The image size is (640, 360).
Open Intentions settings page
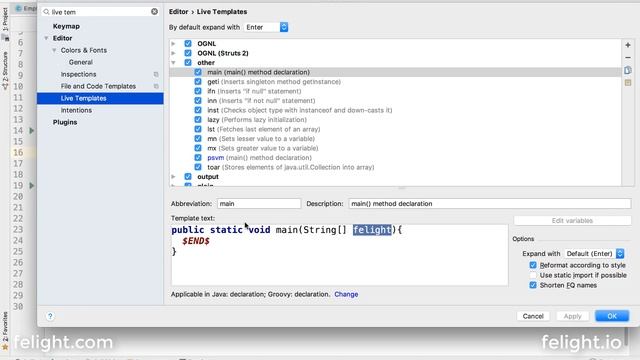(76, 110)
